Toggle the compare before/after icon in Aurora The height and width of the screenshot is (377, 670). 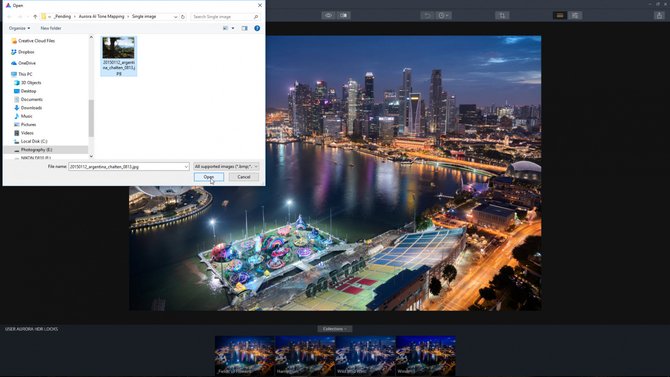[344, 15]
